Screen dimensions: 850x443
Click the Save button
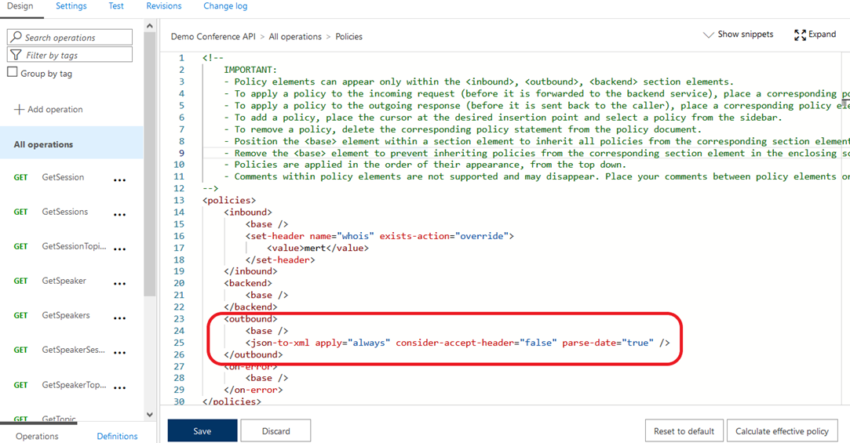pyautogui.click(x=202, y=431)
